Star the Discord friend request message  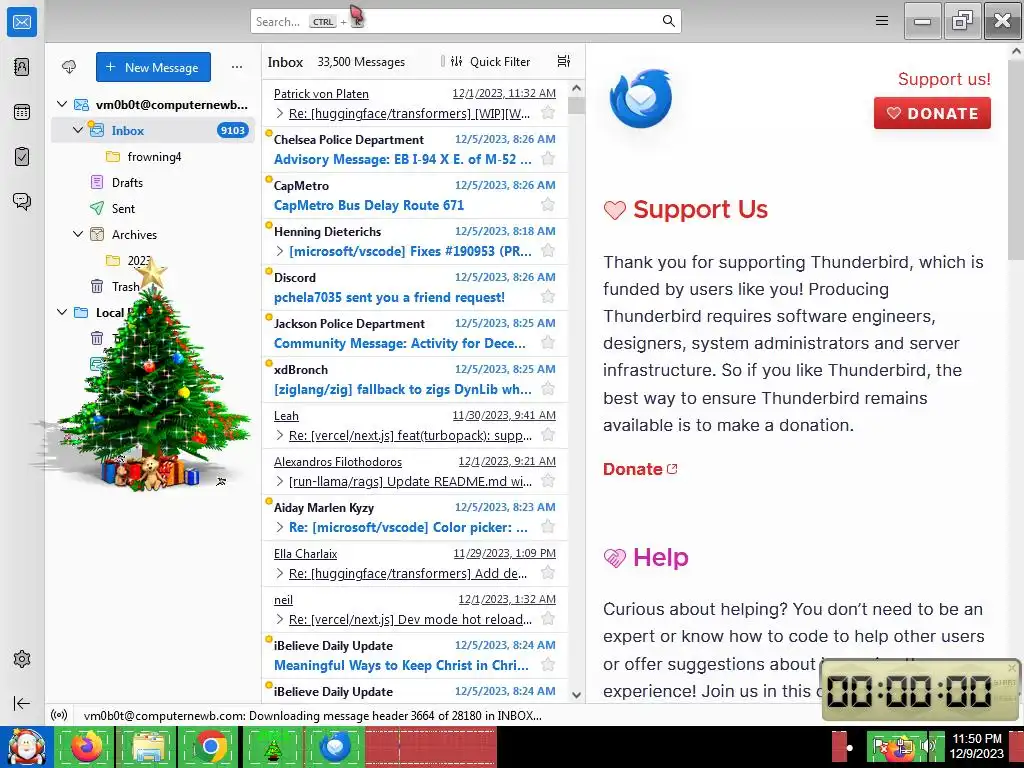(x=548, y=297)
